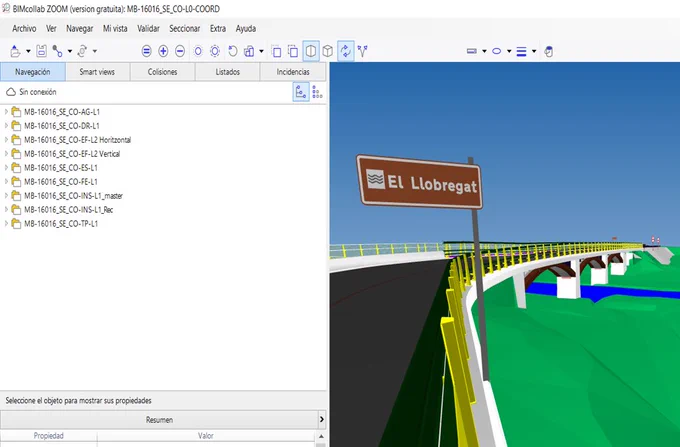680x447 pixels.
Task: Click the building view presets icon
Action: (249, 51)
